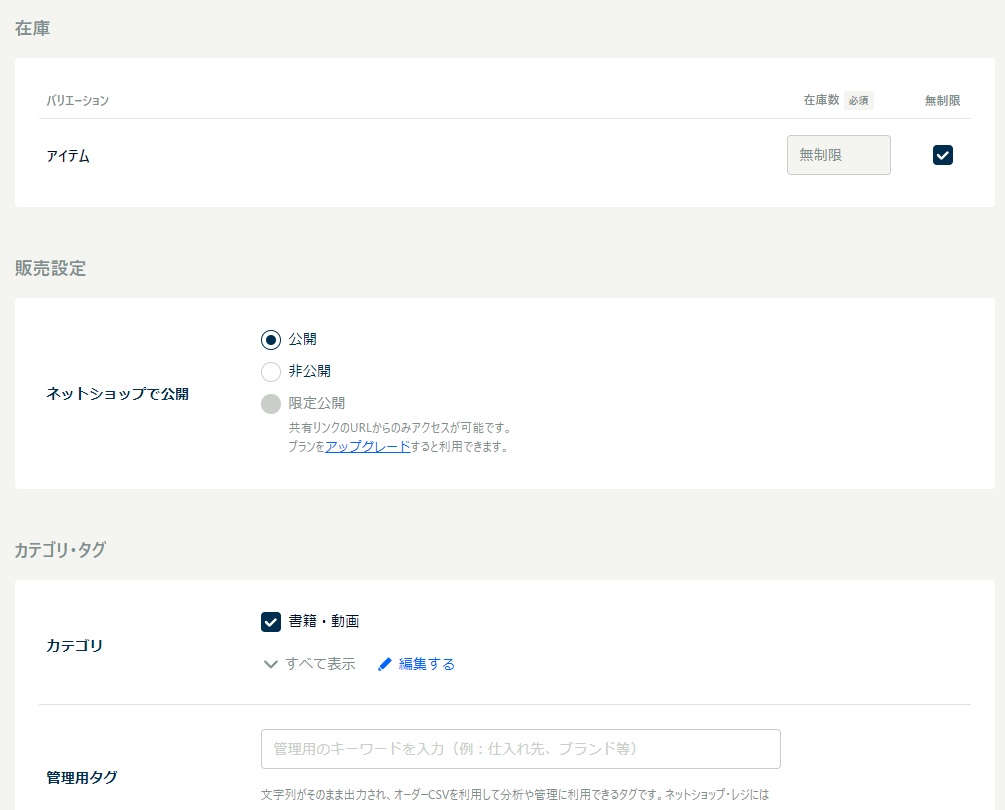Viewport: 1005px width, 810px height.
Task: Select the 公開 radio button
Action: 270,340
